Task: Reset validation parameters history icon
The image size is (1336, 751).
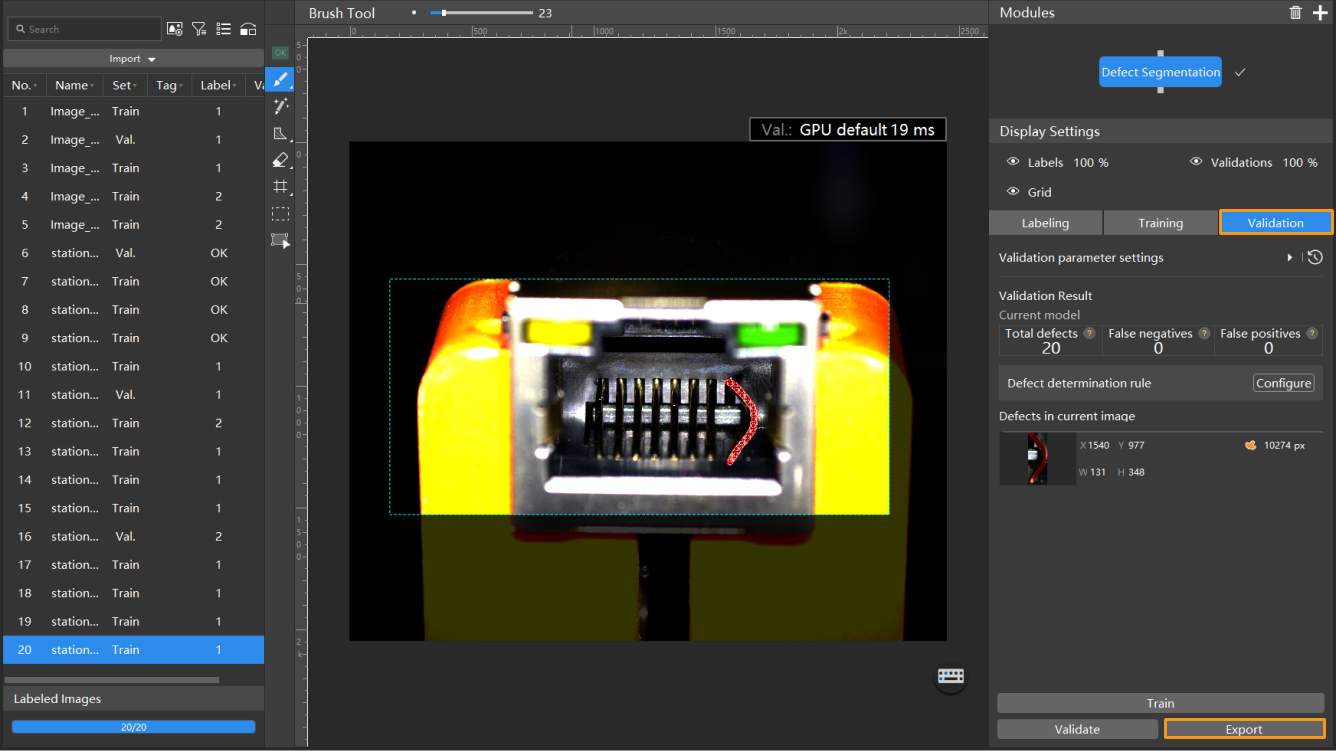Action: click(1315, 257)
